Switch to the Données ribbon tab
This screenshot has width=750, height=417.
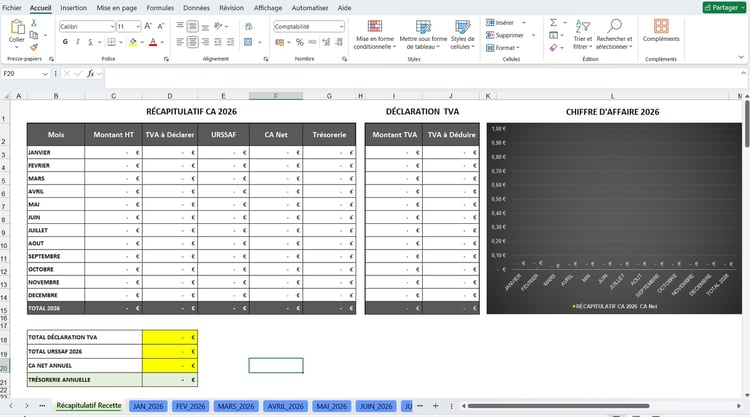pyautogui.click(x=196, y=8)
